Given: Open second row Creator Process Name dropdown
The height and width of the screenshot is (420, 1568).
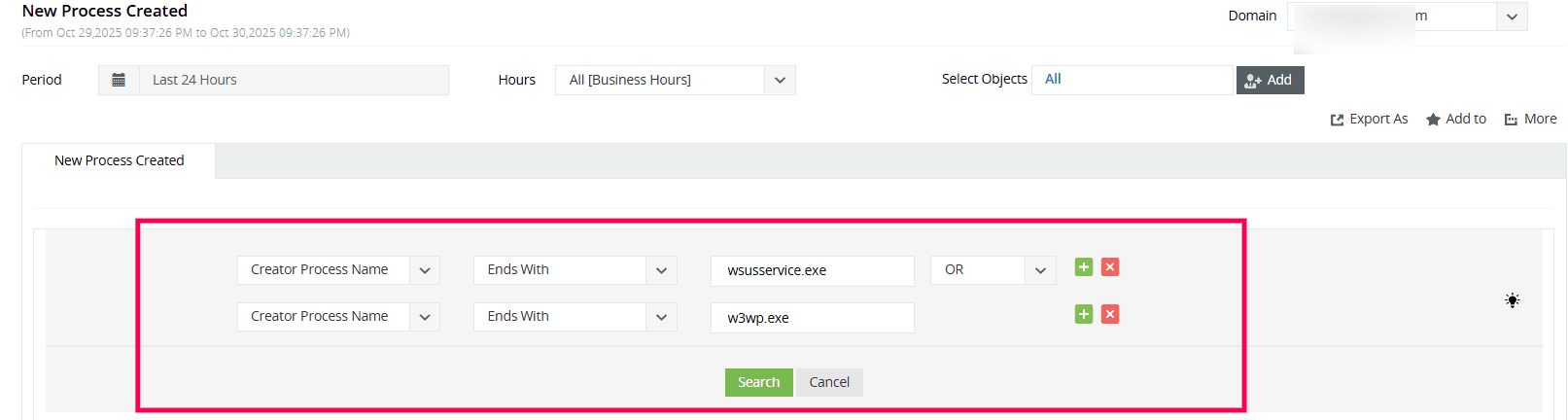Looking at the screenshot, I should coord(338,316).
